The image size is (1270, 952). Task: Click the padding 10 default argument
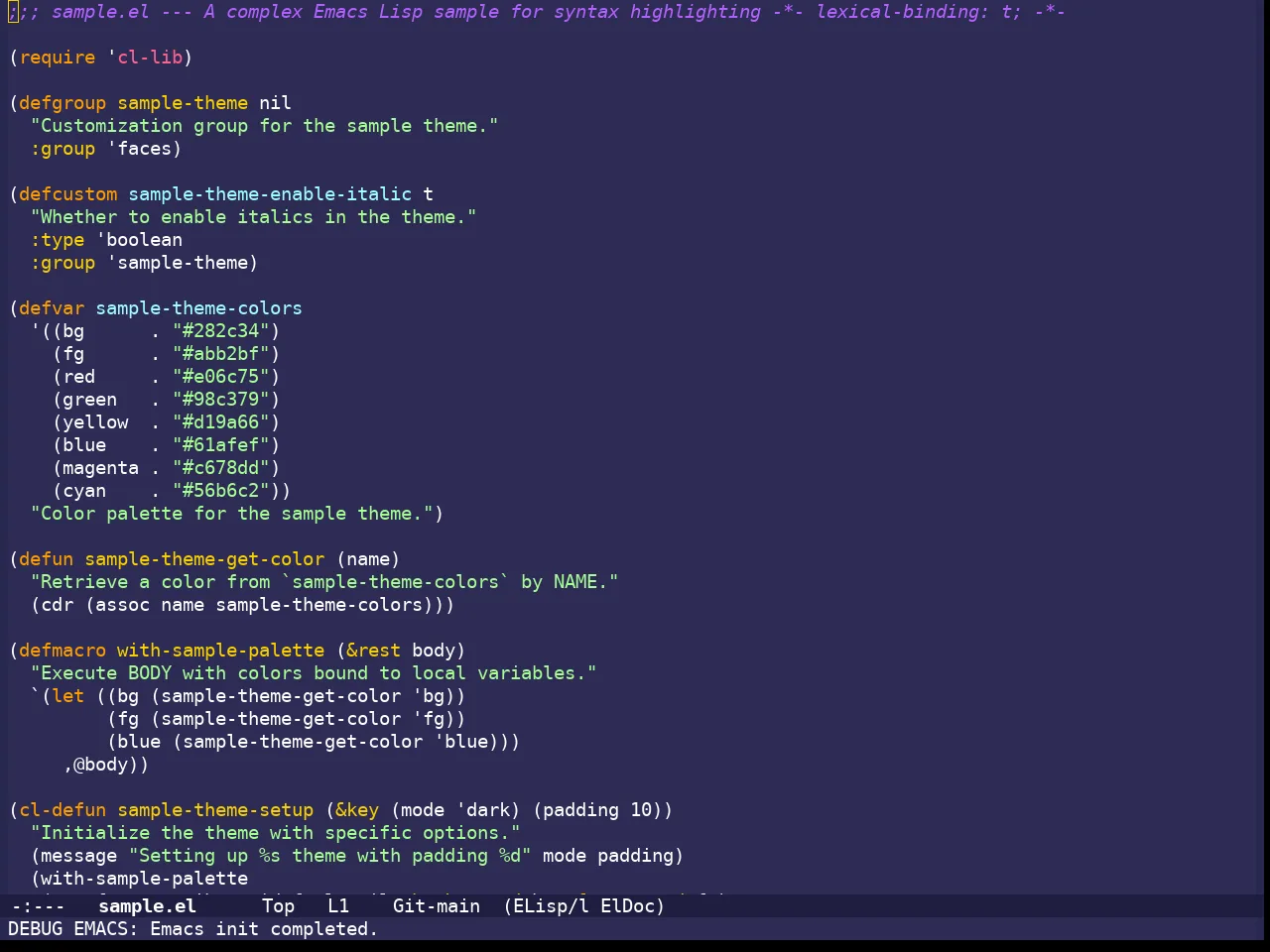coord(597,810)
